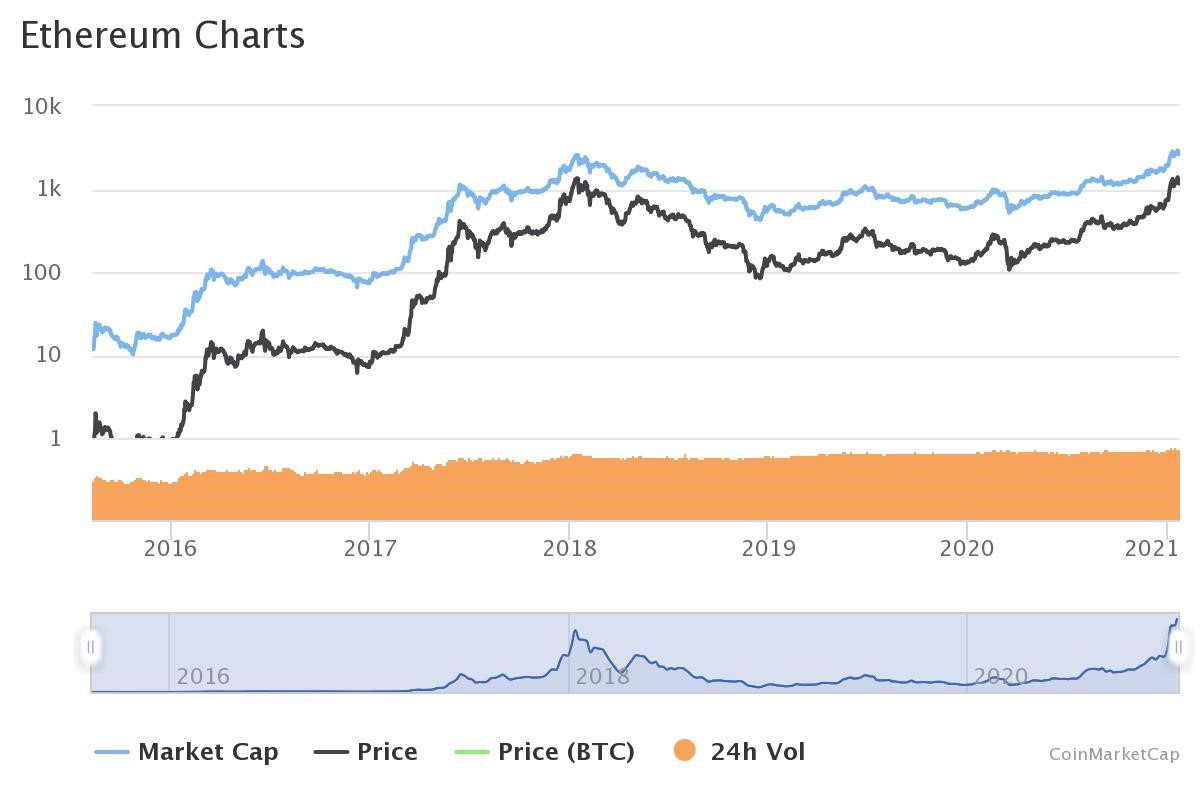The height and width of the screenshot is (800, 1200).
Task: Grab the left navigator range handle
Action: tap(90, 647)
